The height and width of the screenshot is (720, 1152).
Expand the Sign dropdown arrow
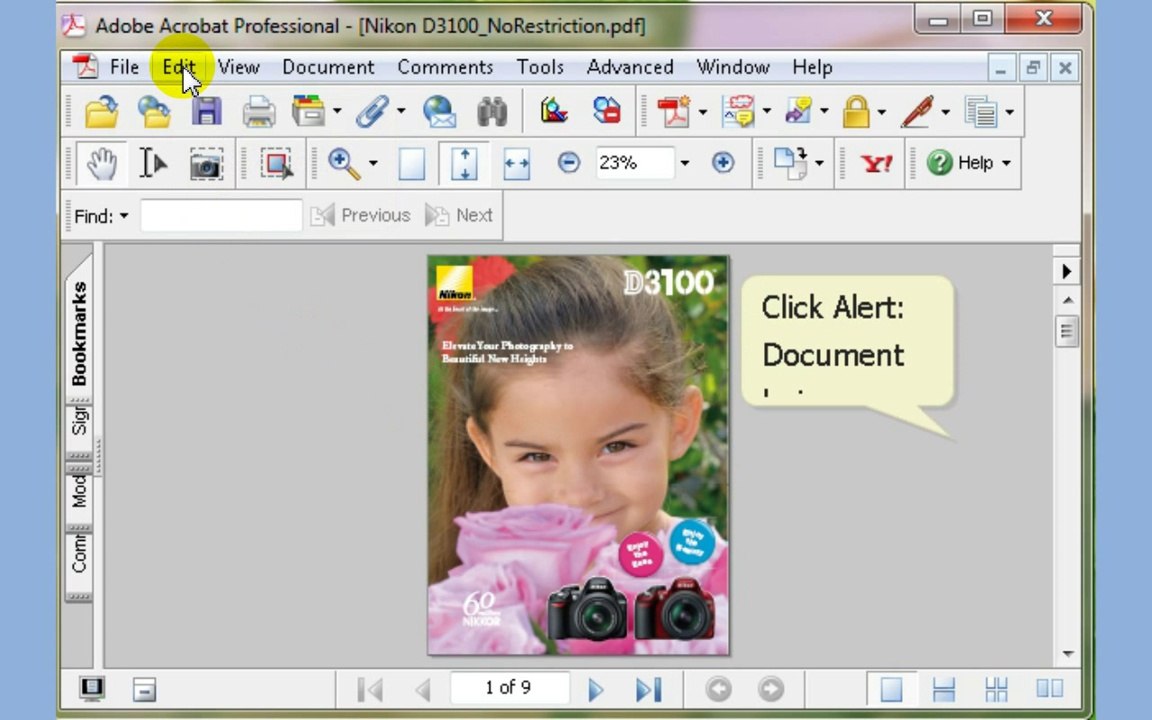point(945,112)
